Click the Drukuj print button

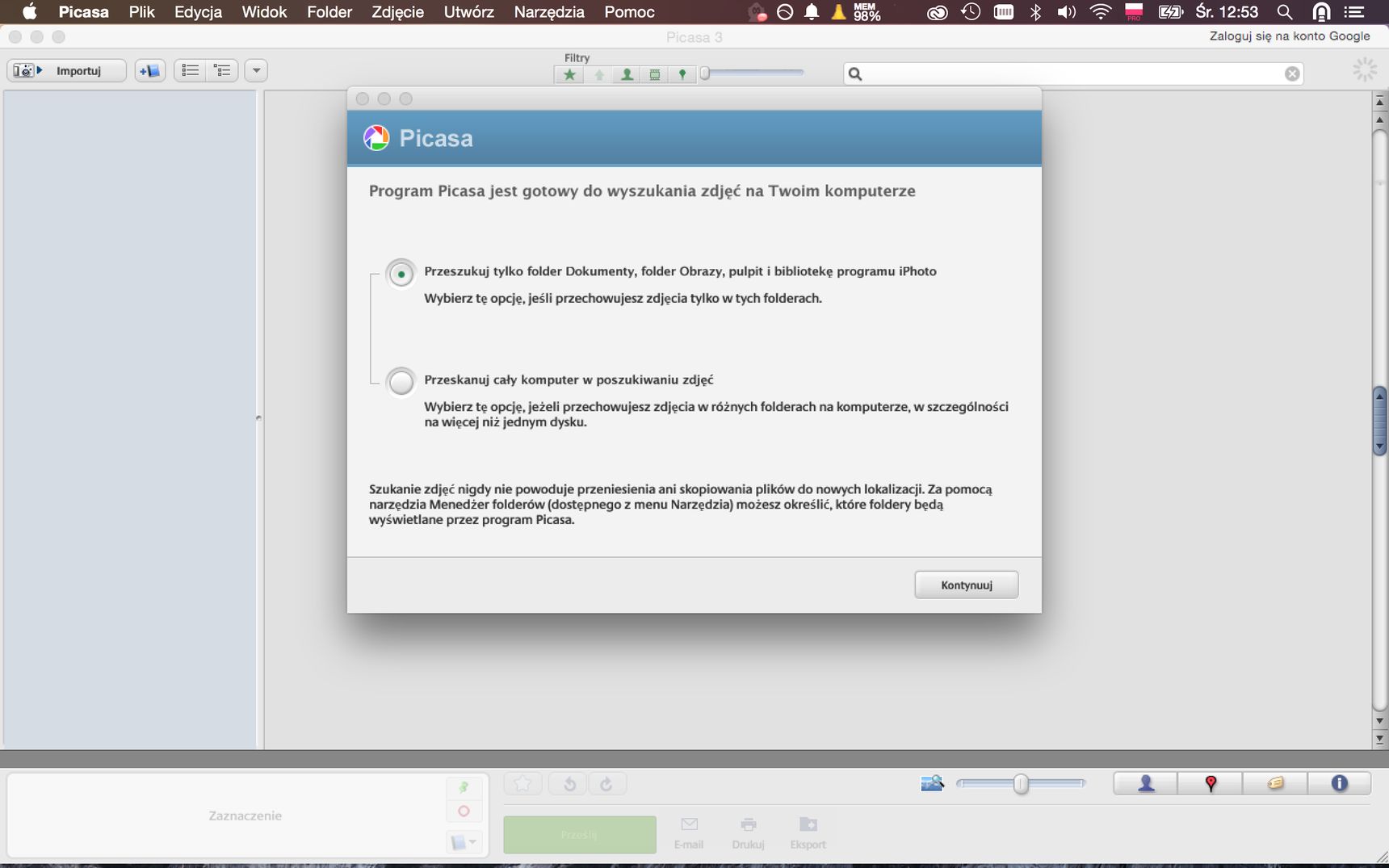coord(748,833)
